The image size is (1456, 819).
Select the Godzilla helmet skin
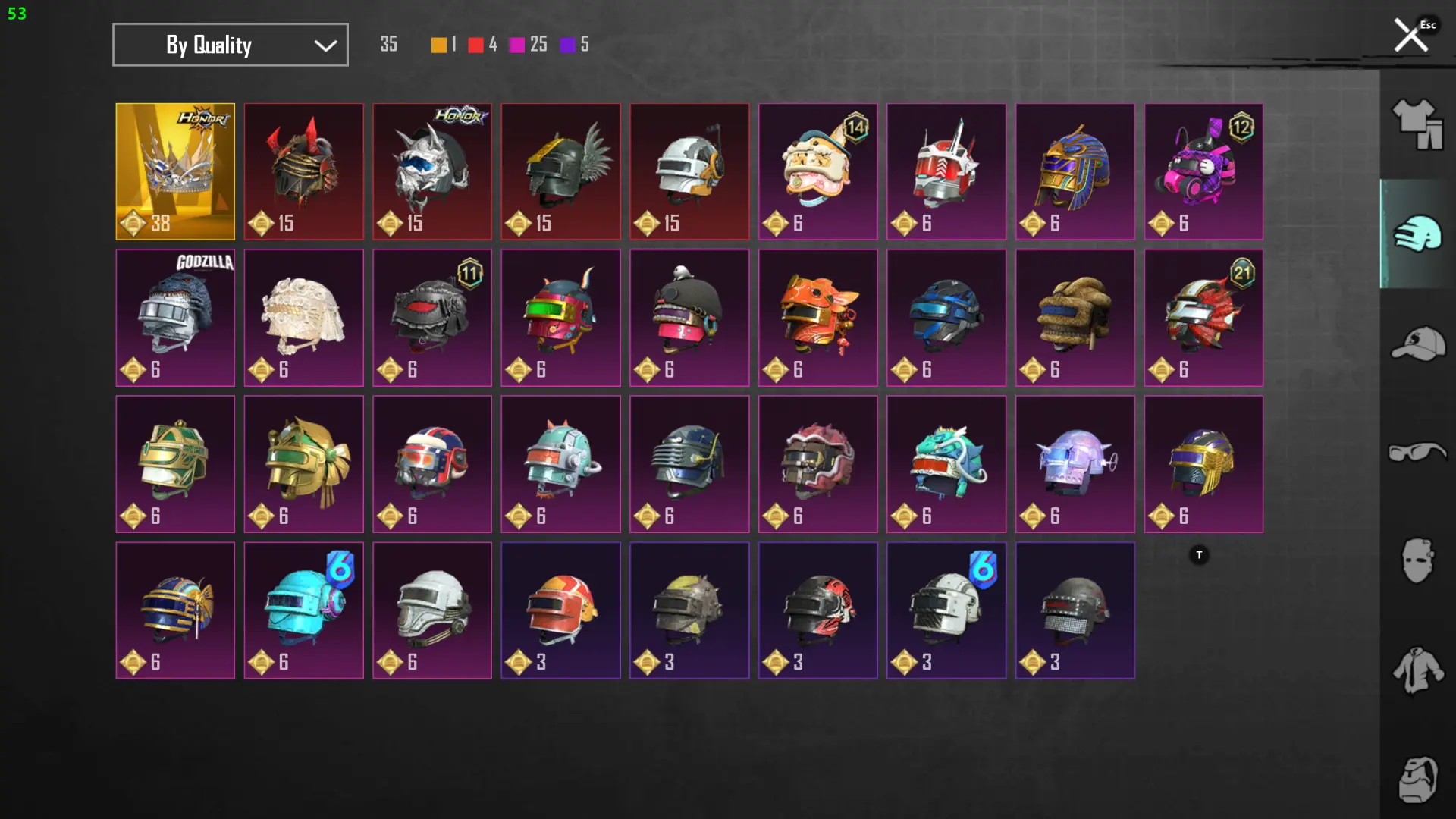pyautogui.click(x=175, y=318)
